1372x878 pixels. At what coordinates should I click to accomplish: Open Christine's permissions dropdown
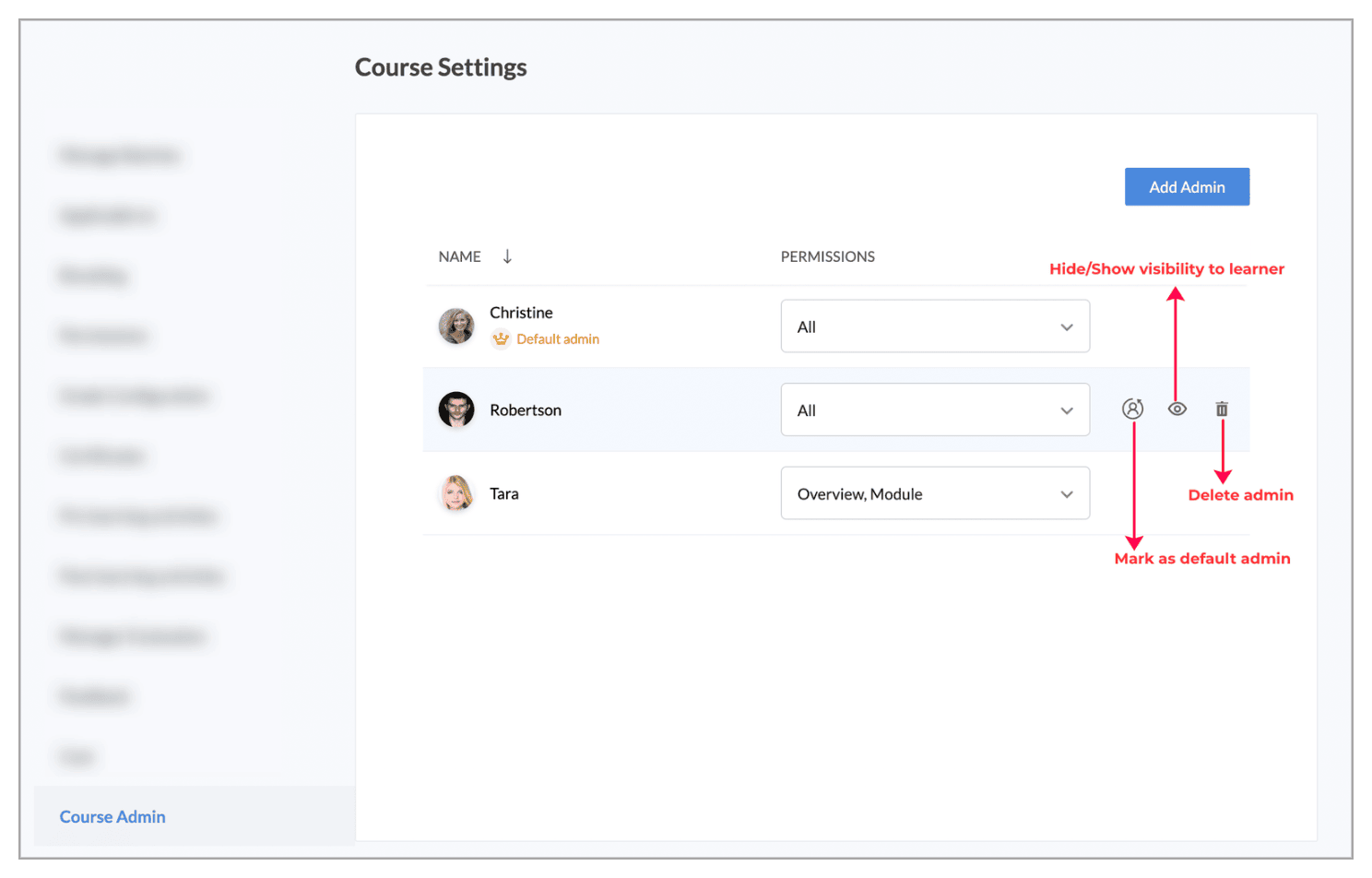pos(935,326)
